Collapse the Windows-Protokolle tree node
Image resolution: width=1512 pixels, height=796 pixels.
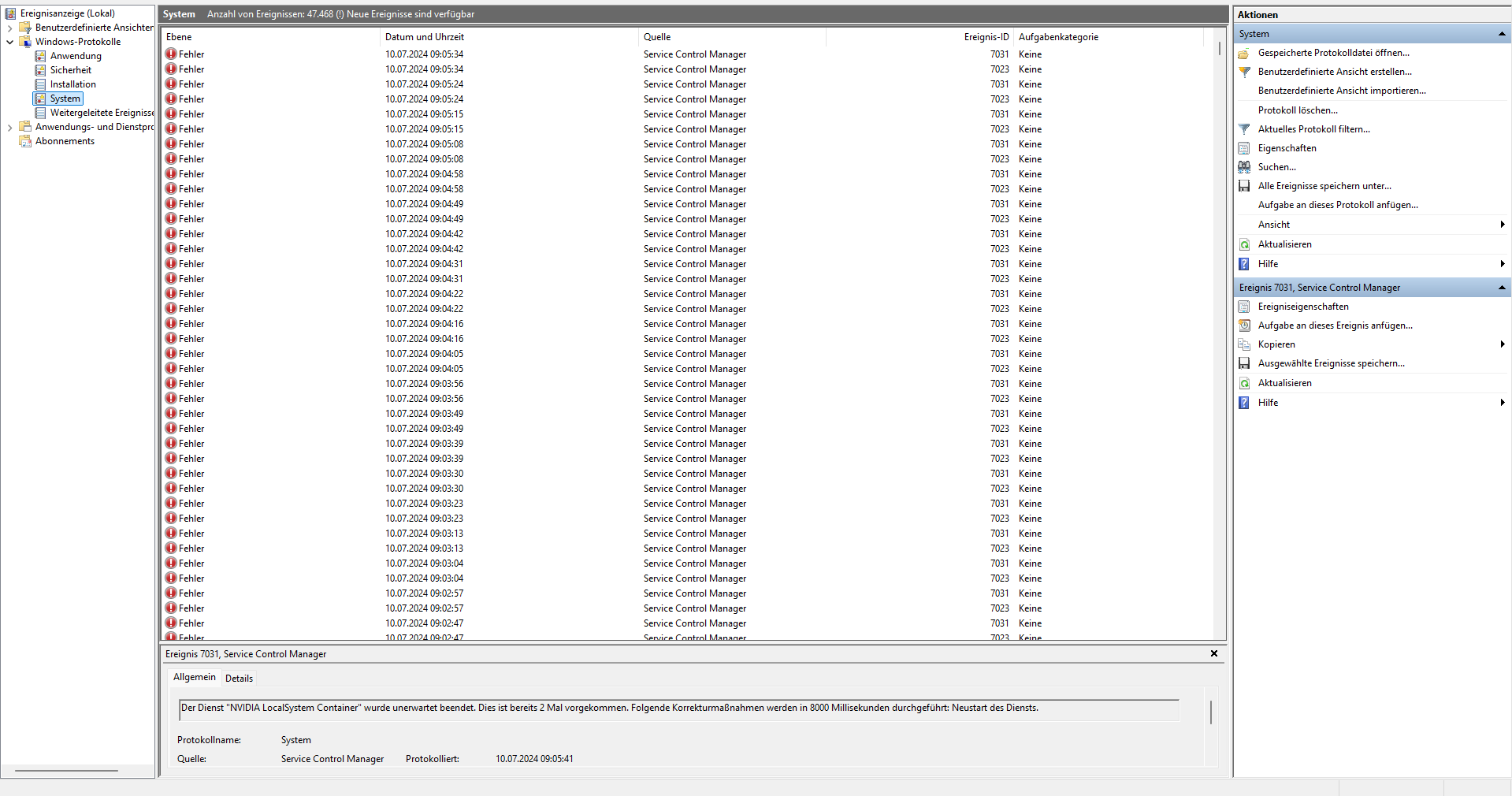(x=9, y=41)
